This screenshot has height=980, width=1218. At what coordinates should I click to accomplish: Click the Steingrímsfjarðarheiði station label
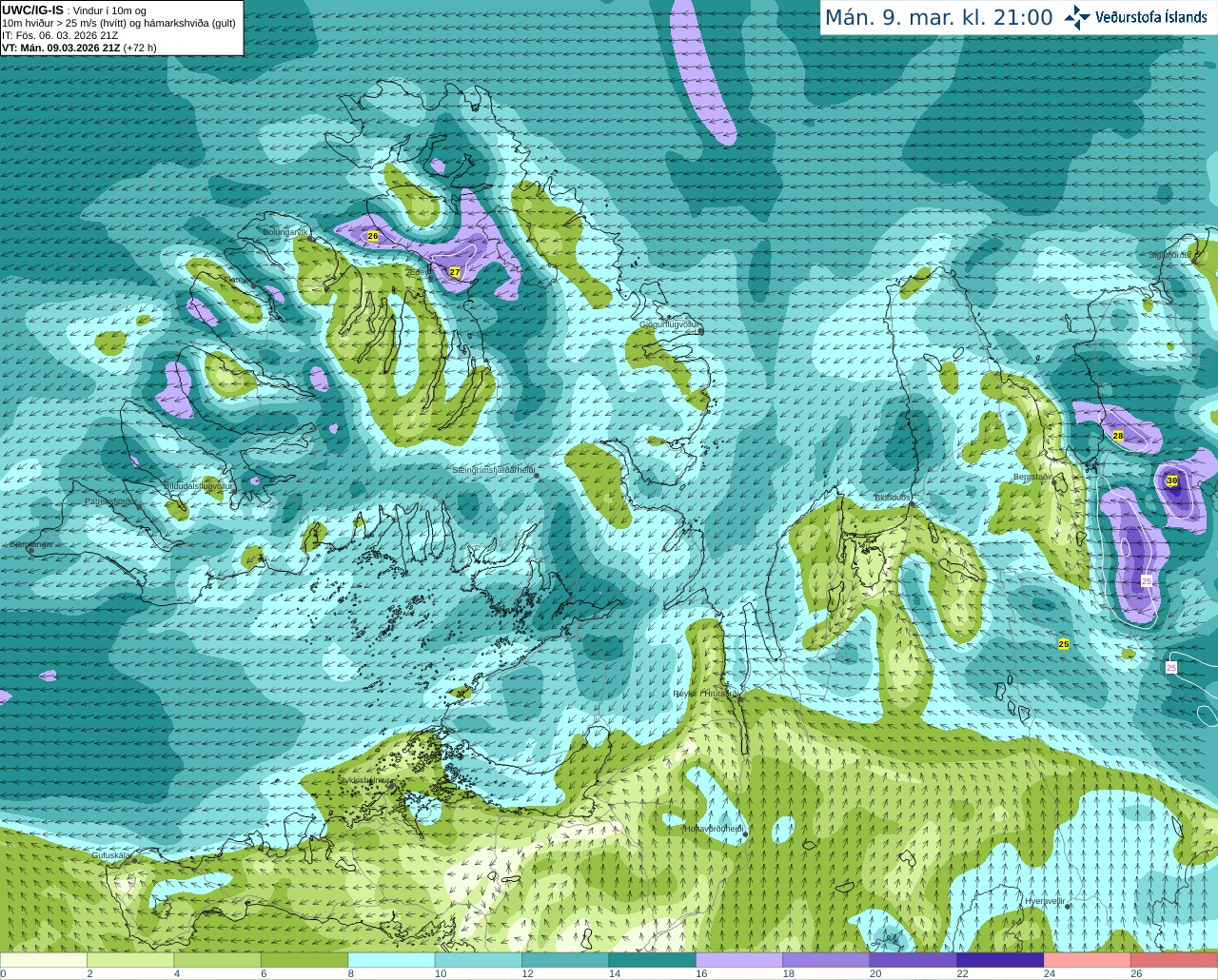[x=493, y=470]
